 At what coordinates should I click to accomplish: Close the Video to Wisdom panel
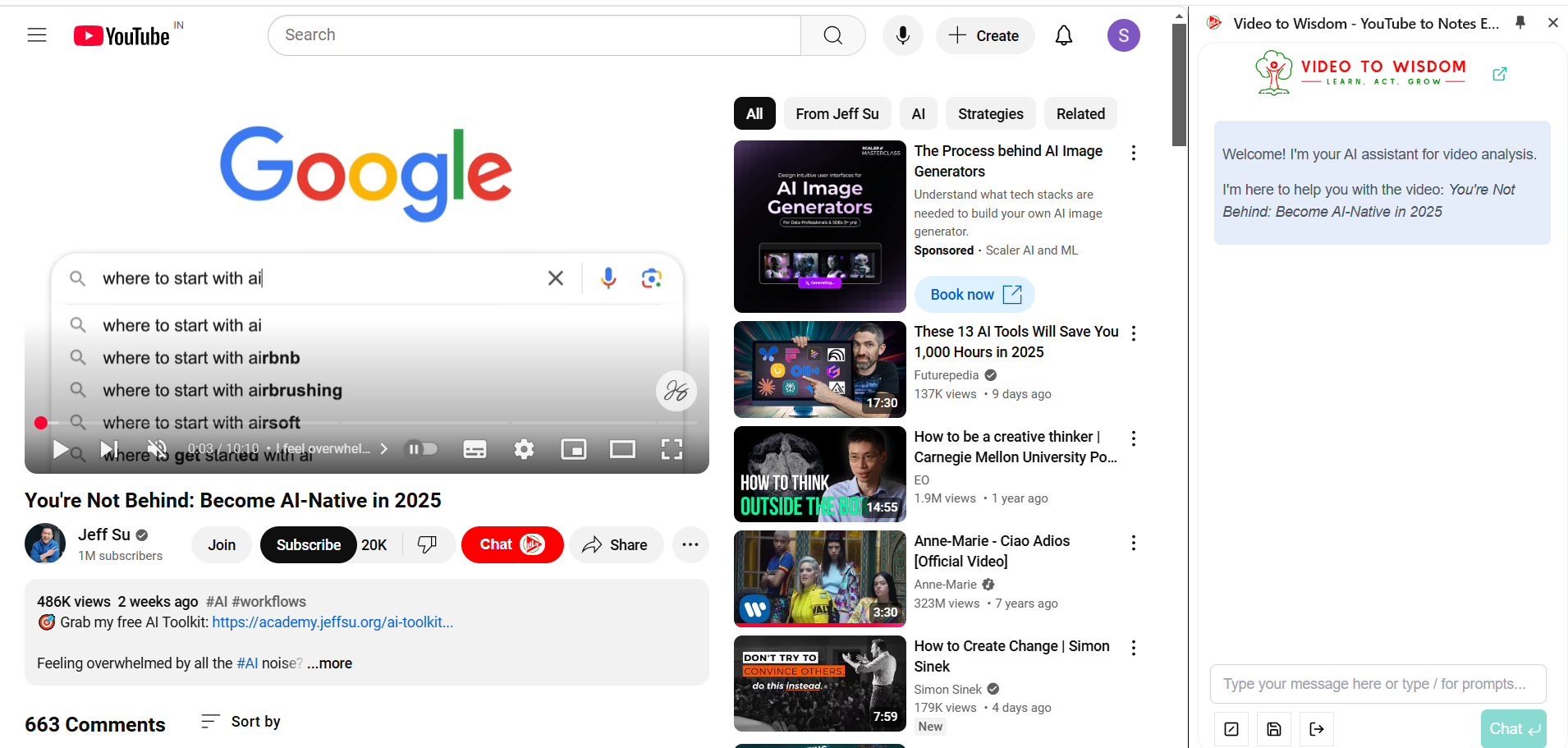(1553, 23)
